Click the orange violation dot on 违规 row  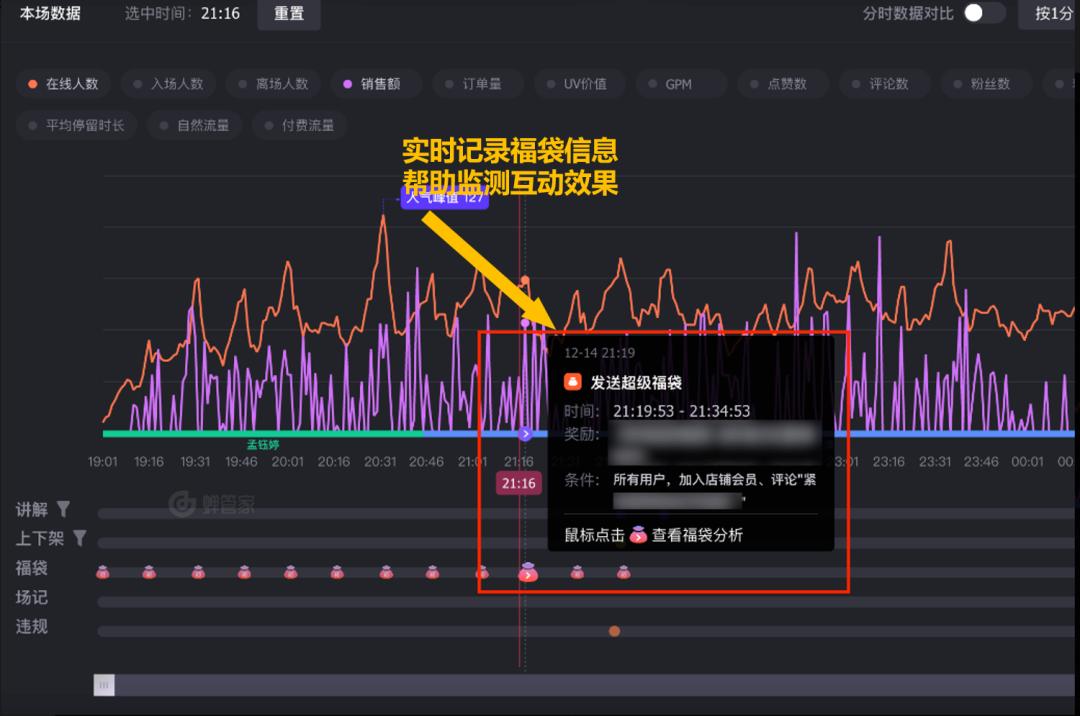(x=614, y=631)
